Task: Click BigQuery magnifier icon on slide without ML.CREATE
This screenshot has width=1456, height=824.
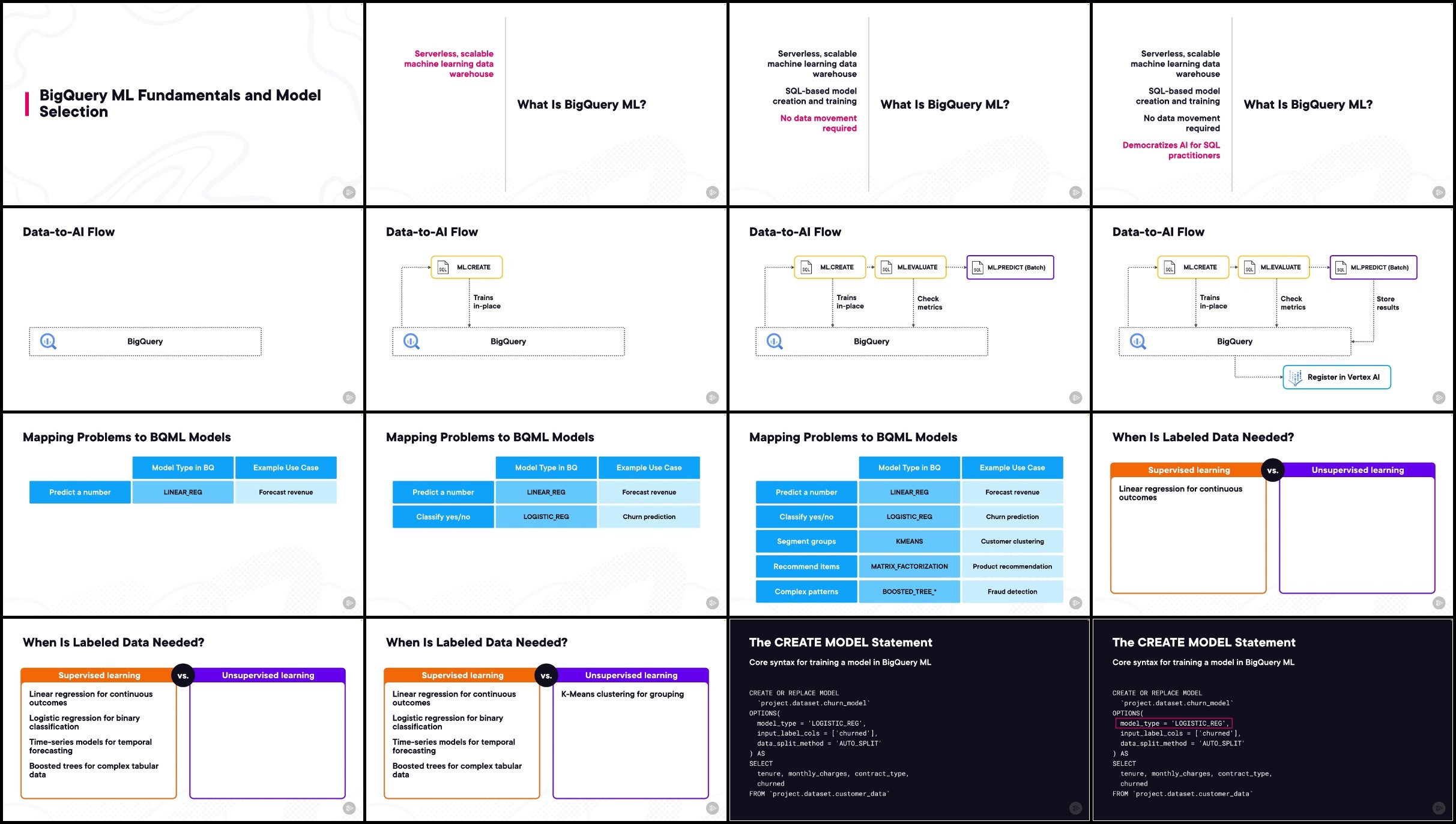Action: [x=48, y=341]
